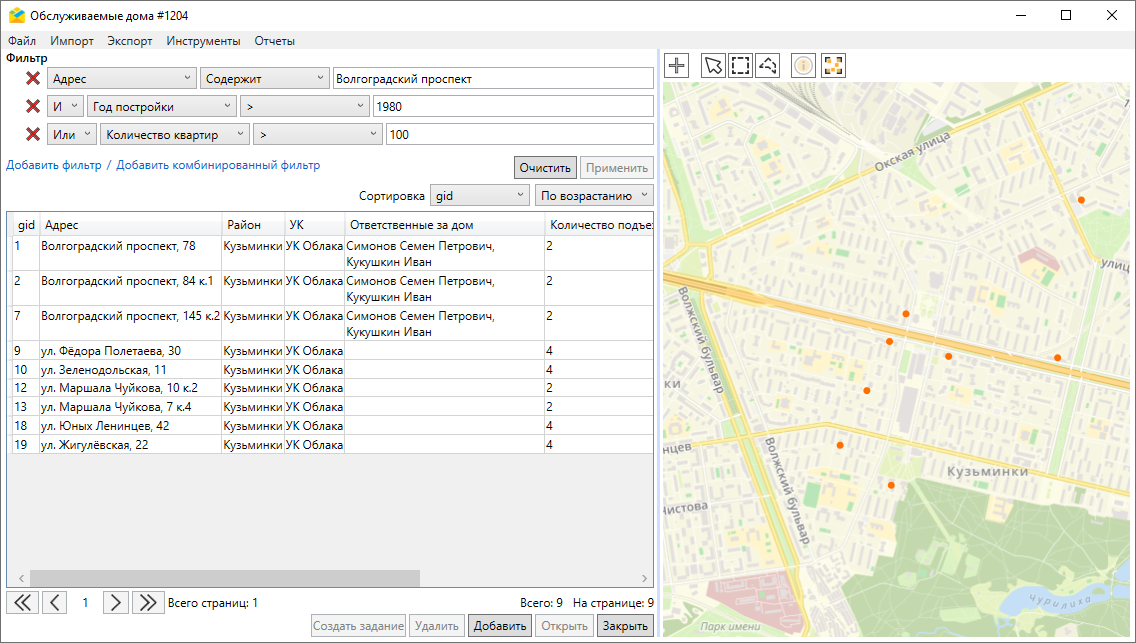Viewport: 1136px width, 643px height.
Task: Expand the Содержит condition dropdown
Action: coord(264,79)
